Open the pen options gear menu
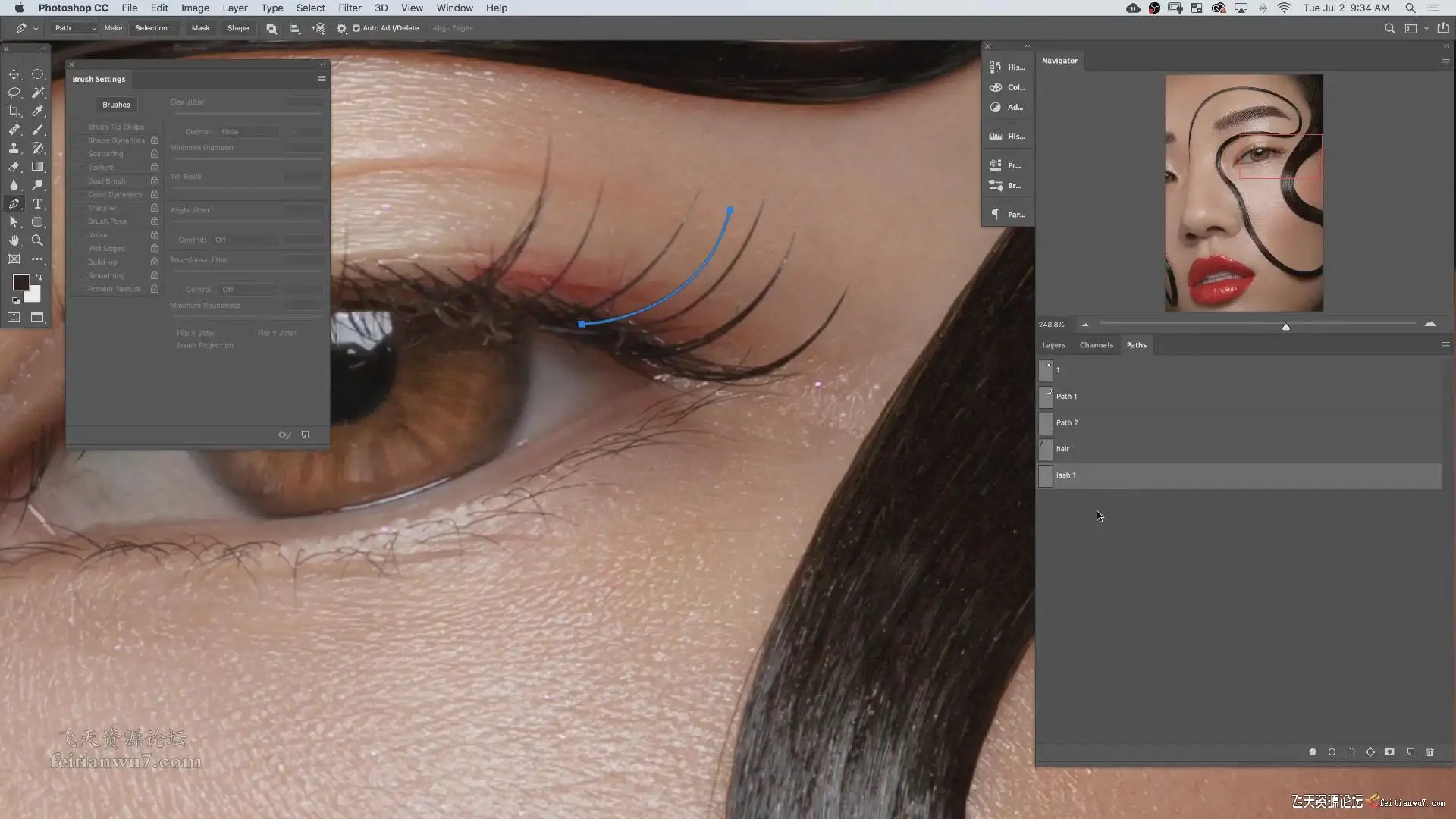1456x819 pixels. coord(342,28)
